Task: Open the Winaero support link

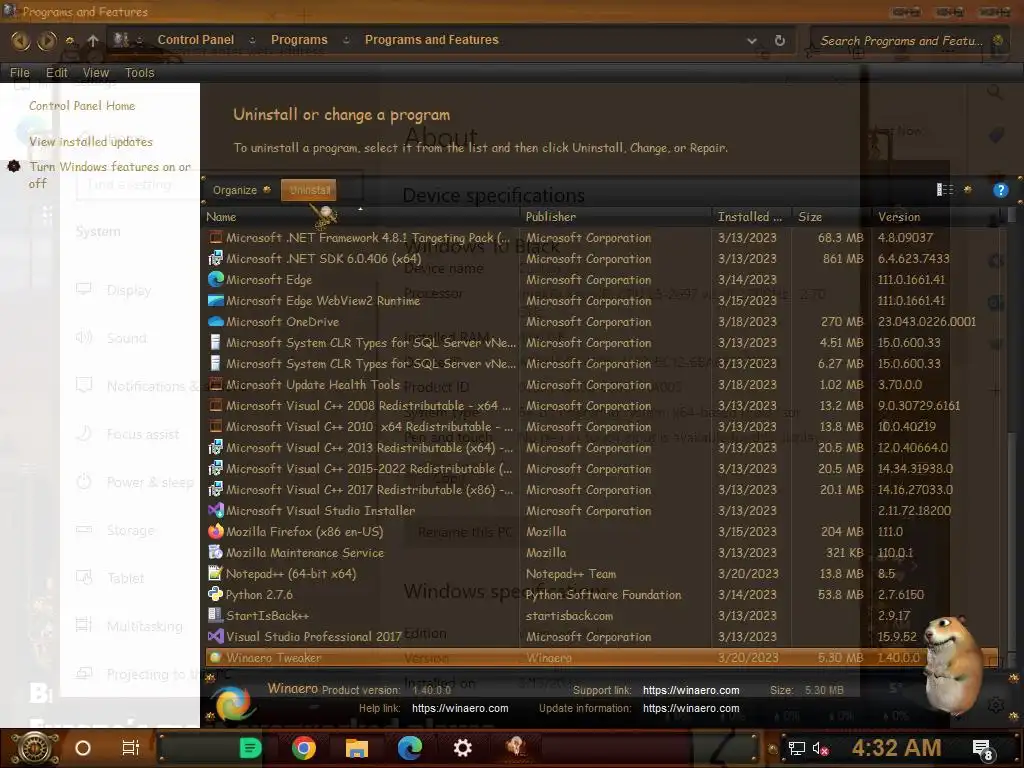Action: pyautogui.click(x=691, y=690)
